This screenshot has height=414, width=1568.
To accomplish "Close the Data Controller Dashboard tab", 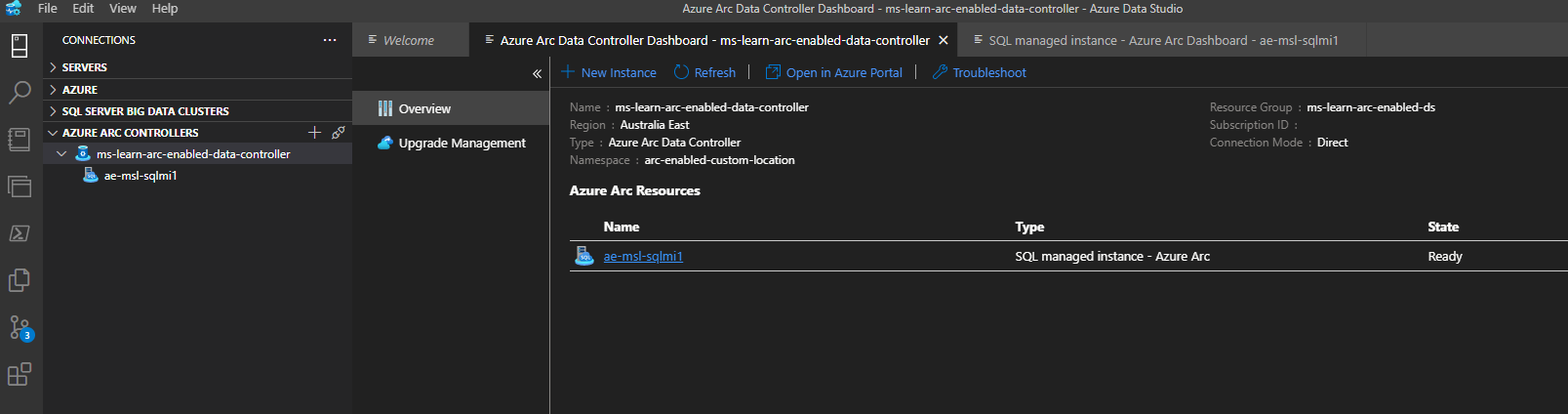I will click(x=944, y=40).
